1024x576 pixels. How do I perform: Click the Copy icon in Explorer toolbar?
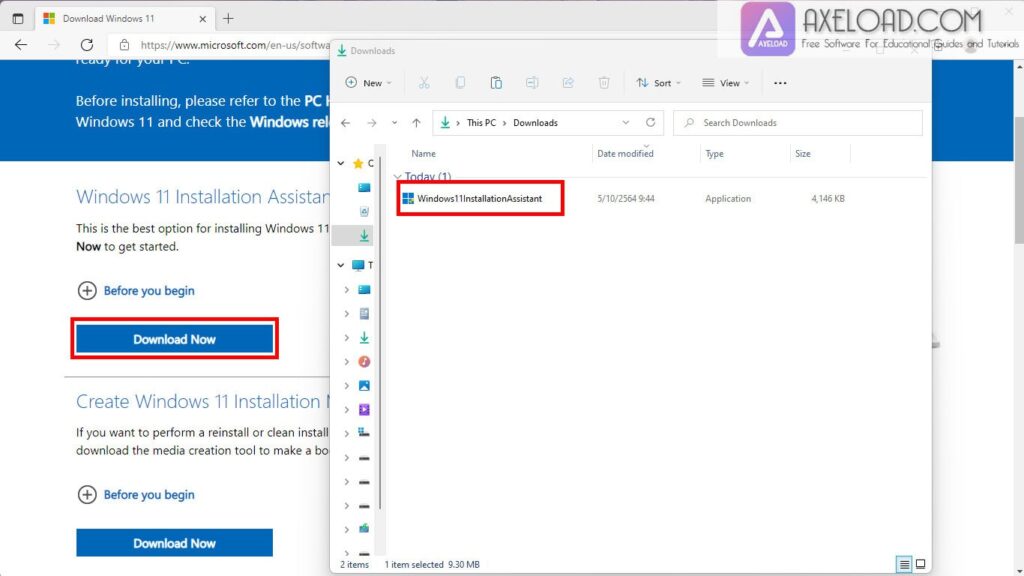[x=460, y=83]
